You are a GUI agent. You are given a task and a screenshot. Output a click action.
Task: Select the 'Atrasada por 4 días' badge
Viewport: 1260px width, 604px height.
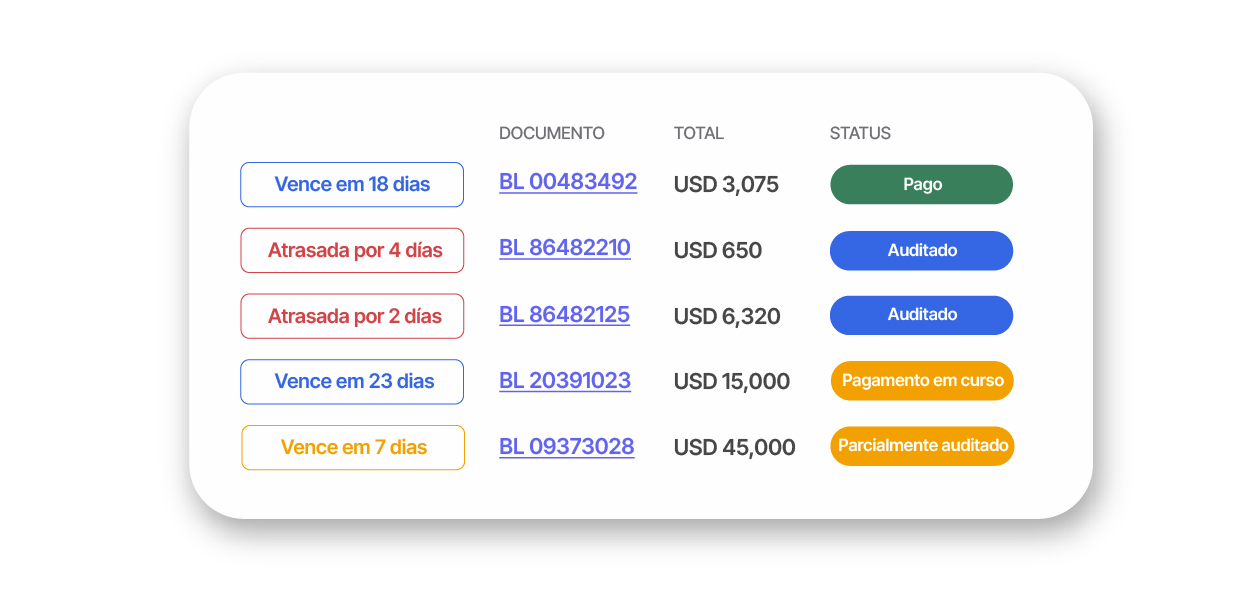(x=352, y=251)
